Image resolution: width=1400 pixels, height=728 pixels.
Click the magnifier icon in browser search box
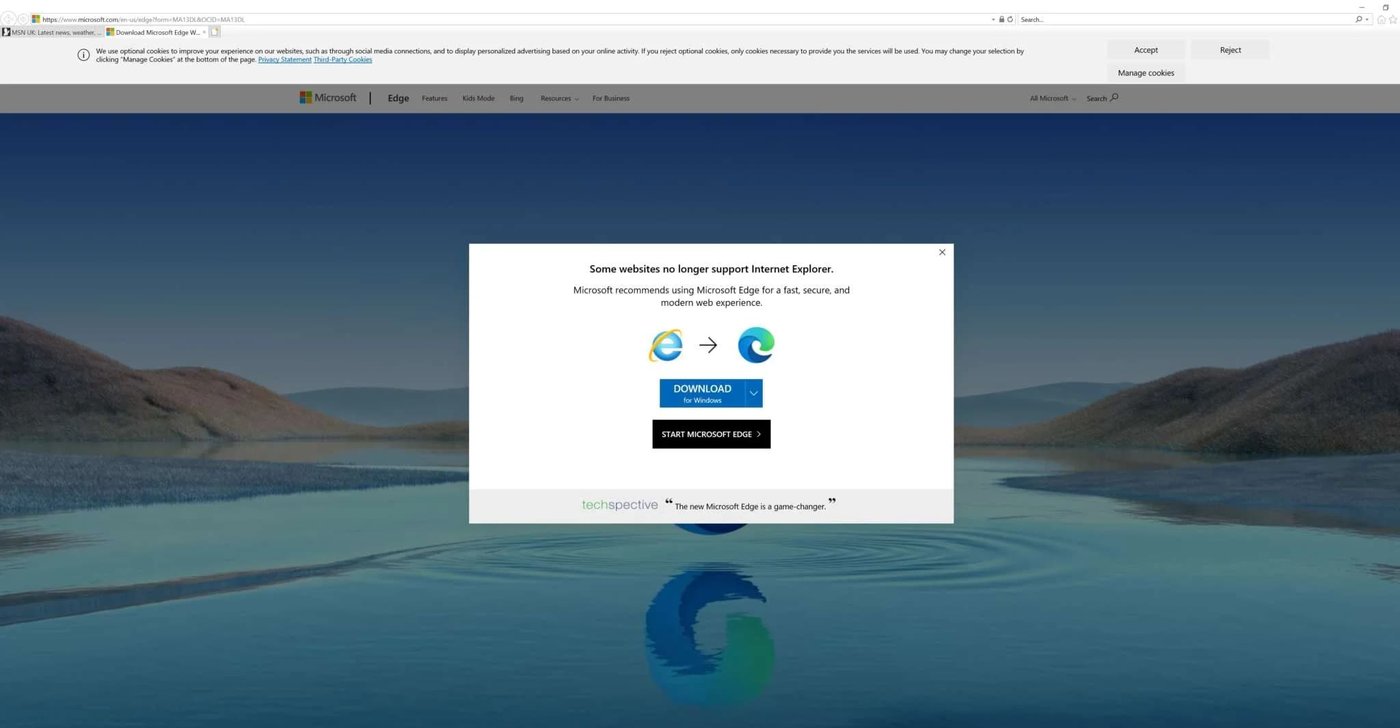coord(1359,19)
